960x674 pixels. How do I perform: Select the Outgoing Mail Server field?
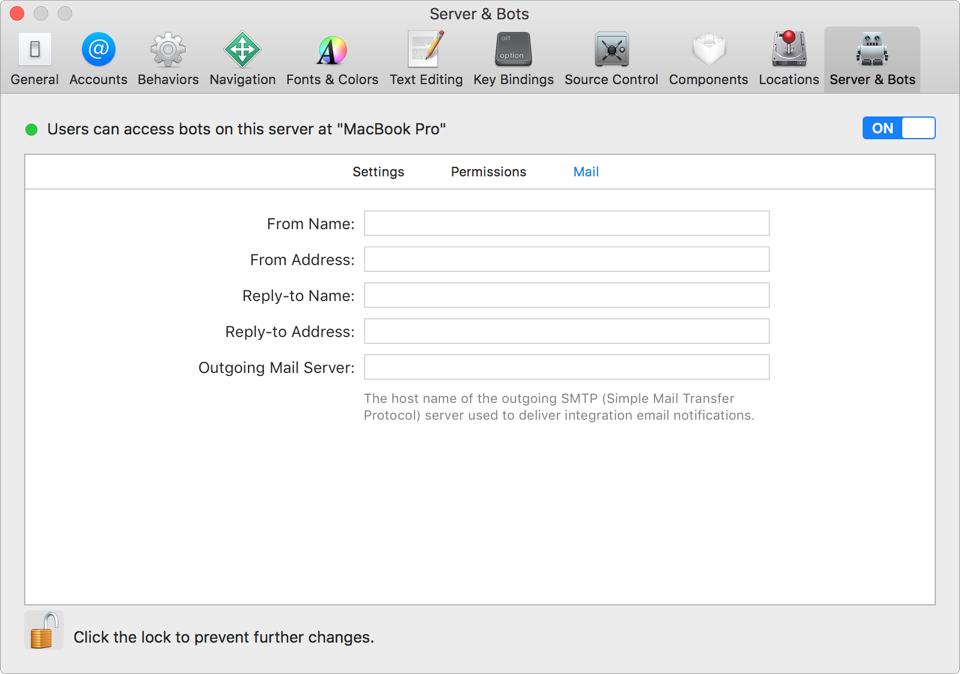566,367
